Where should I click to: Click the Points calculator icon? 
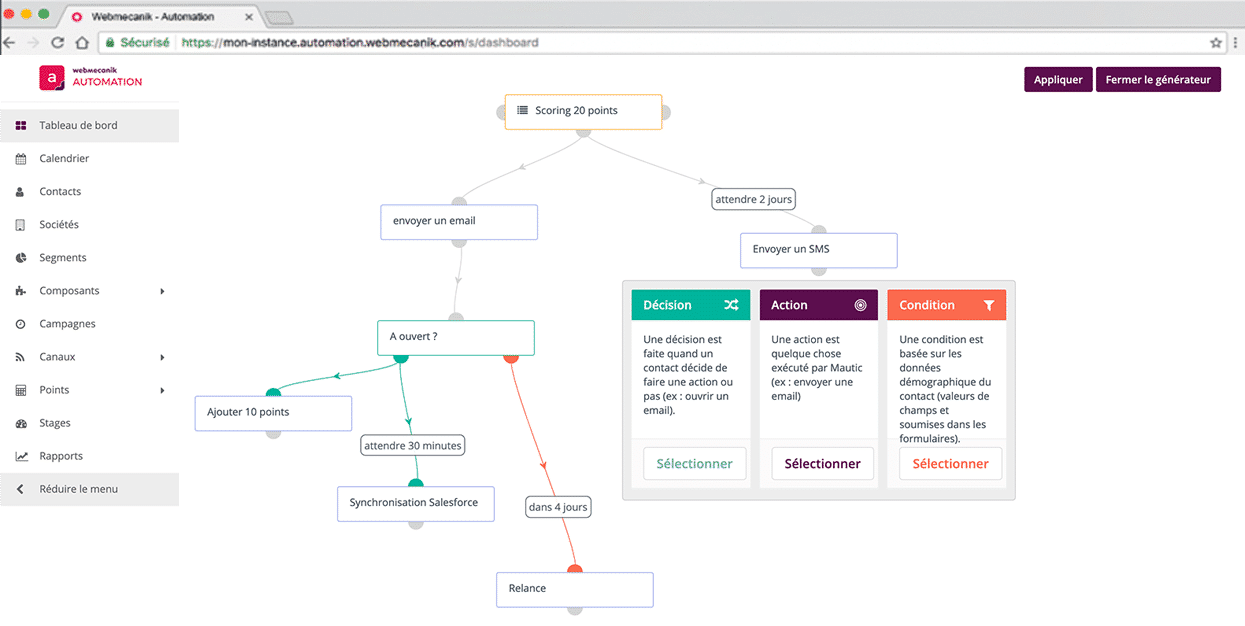coord(20,389)
